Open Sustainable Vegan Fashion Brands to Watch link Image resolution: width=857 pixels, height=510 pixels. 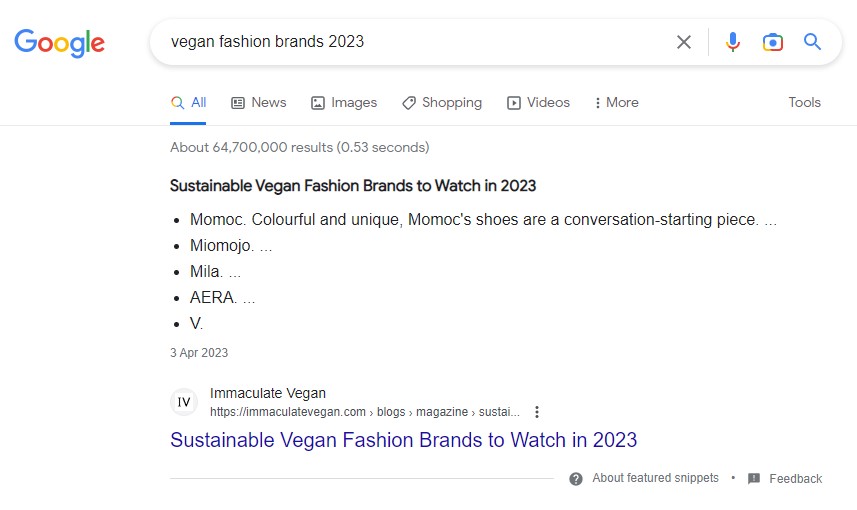(403, 440)
